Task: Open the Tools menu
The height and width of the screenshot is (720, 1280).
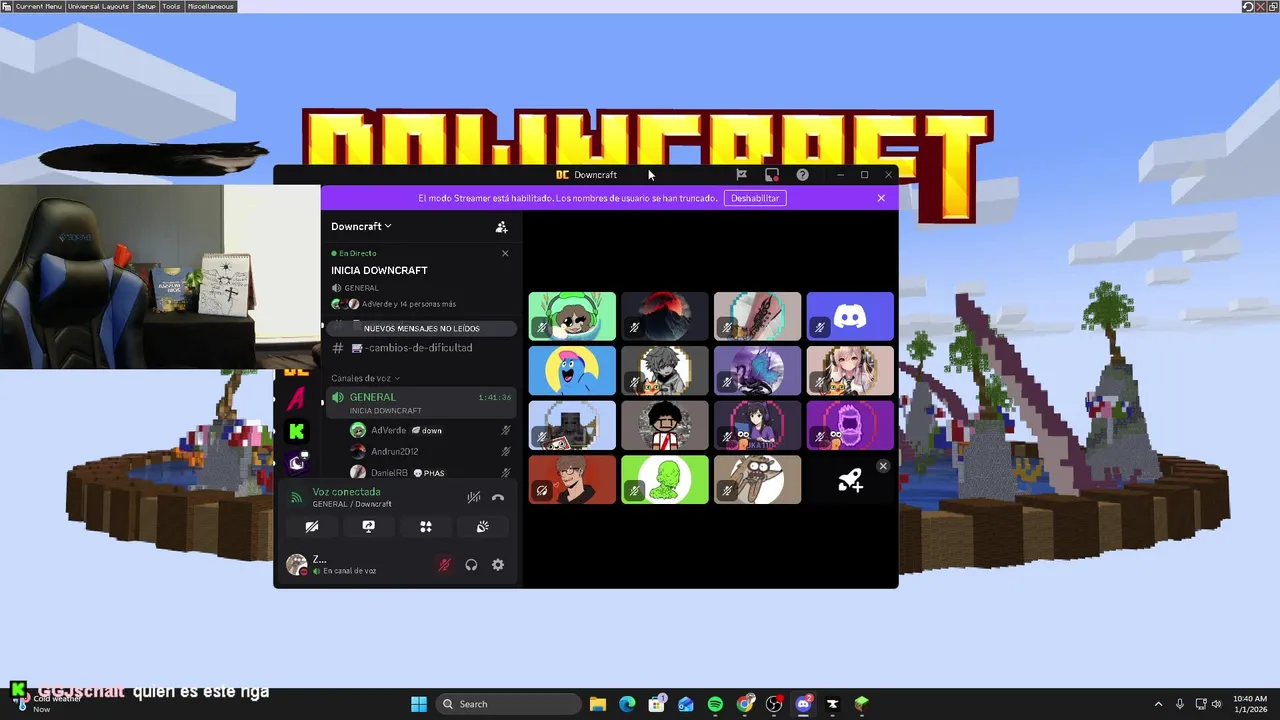Action: (172, 6)
